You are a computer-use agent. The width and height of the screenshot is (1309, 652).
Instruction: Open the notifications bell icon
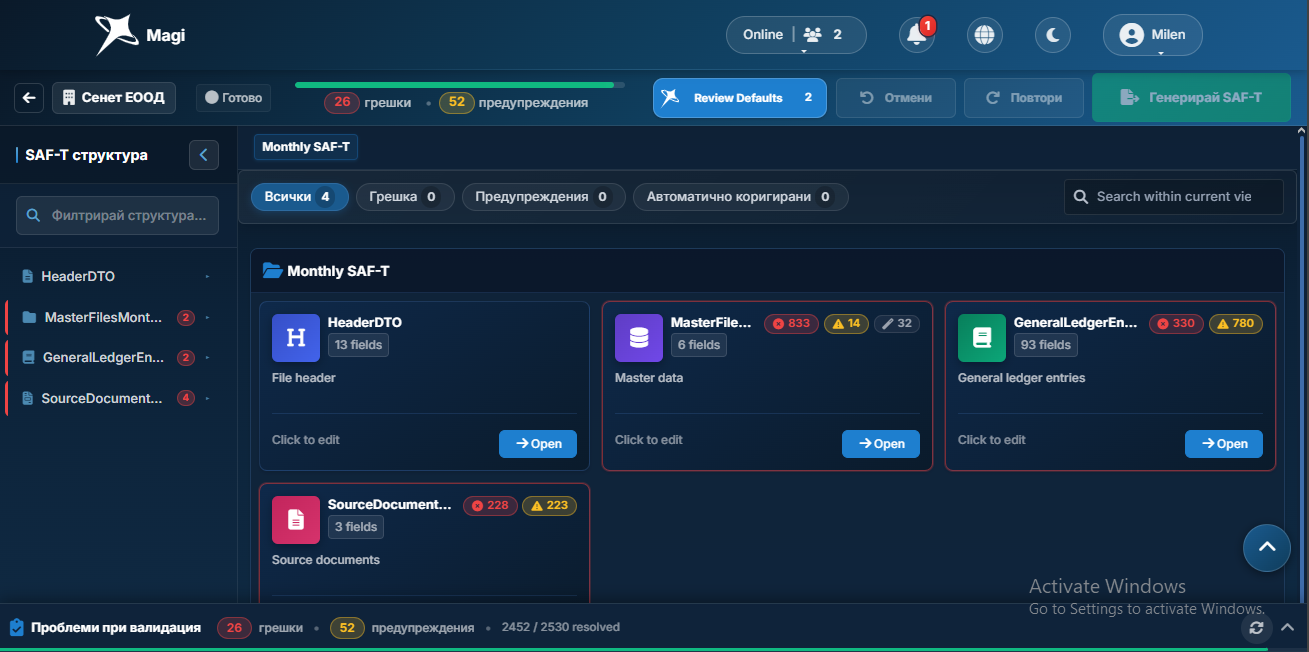916,35
